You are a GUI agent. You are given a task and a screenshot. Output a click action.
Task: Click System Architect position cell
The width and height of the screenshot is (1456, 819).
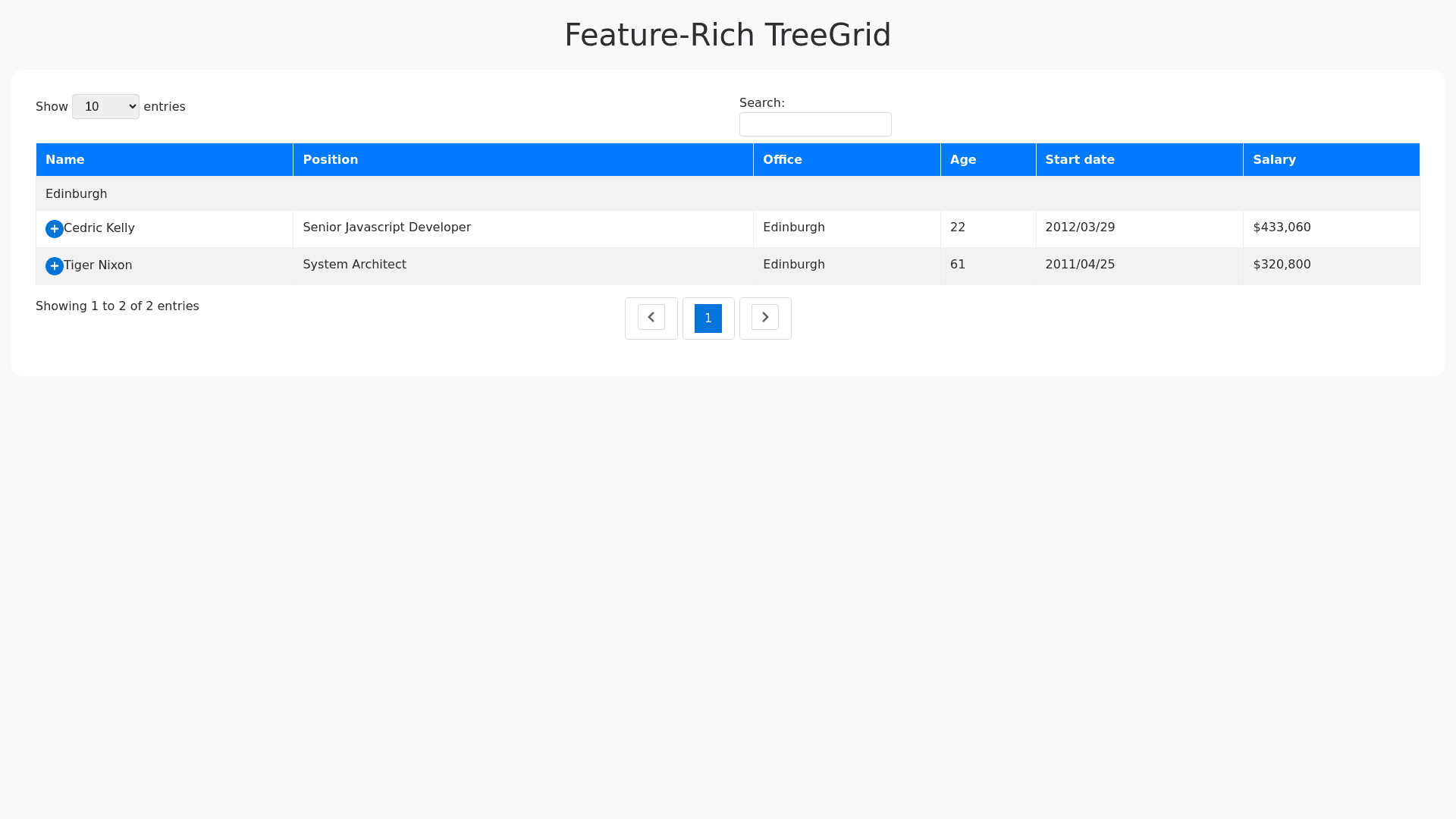click(354, 265)
